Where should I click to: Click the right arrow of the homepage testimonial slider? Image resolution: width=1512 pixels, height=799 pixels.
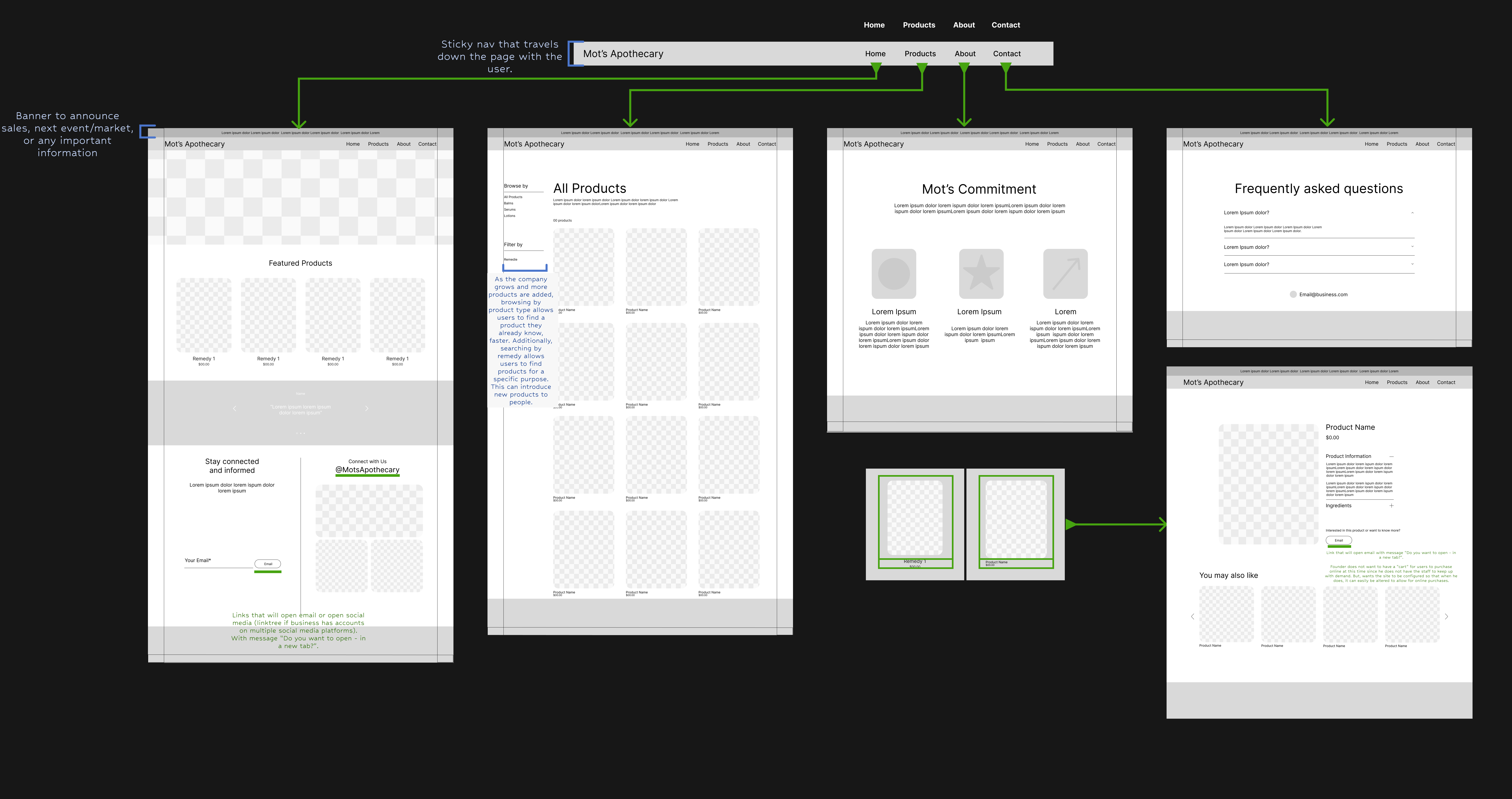tap(367, 409)
